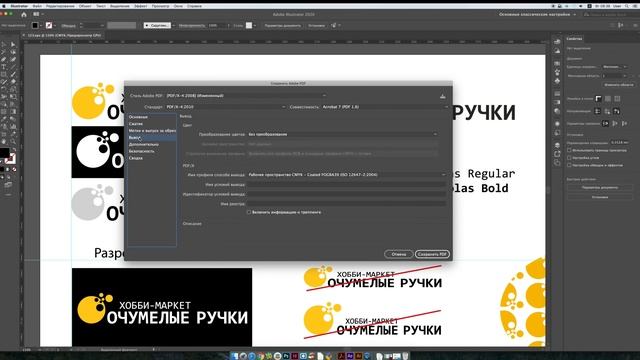Click Параметры документа under quick actions
Image resolution: width=640 pixels, height=360 pixels.
click(x=600, y=187)
